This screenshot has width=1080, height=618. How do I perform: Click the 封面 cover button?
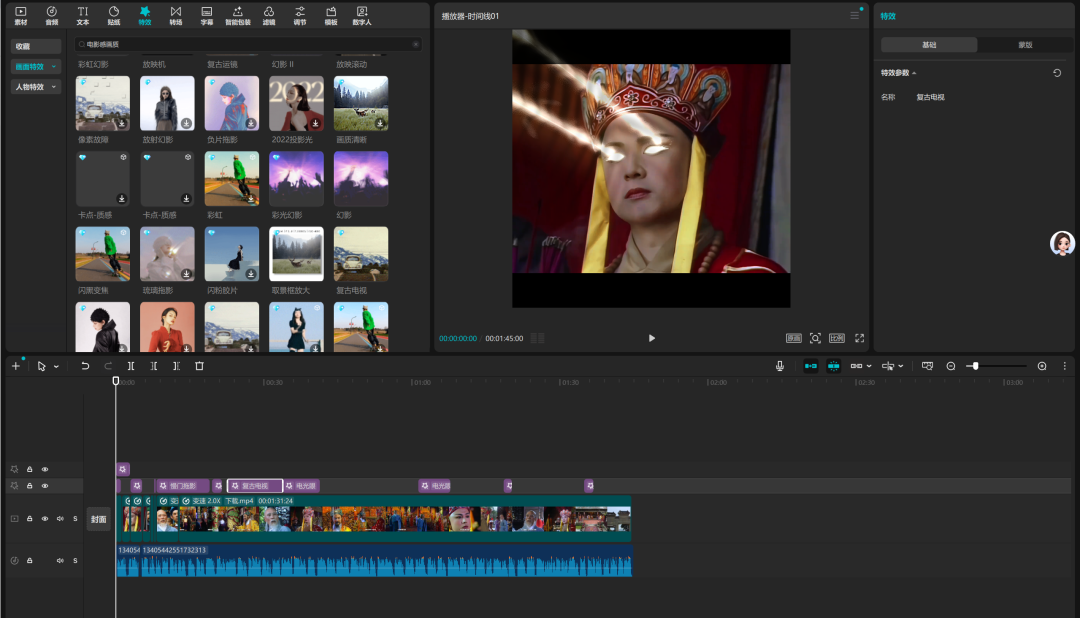(x=98, y=519)
